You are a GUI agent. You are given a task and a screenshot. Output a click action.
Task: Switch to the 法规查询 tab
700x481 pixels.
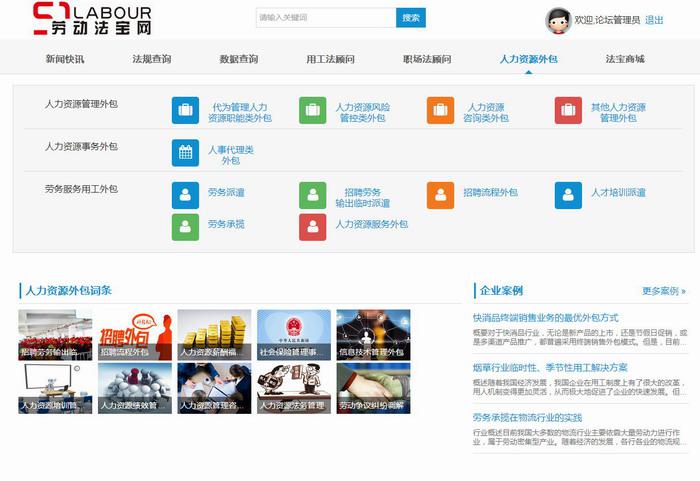[x=151, y=59]
